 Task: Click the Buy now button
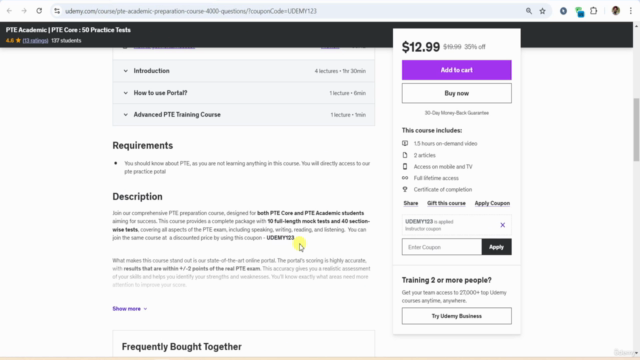click(x=456, y=93)
